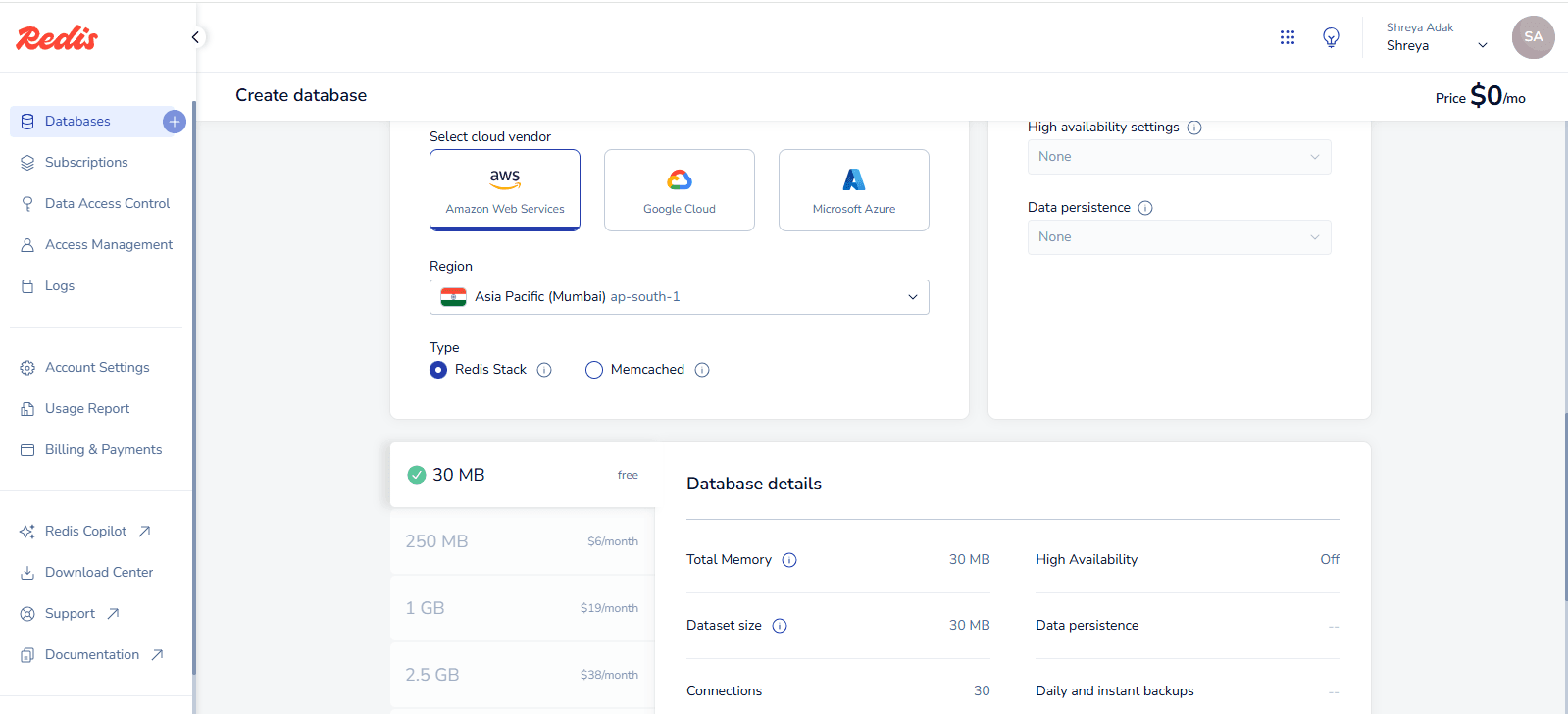Screen dimensions: 1568x714
Task: Open Account Settings page
Action: (x=96, y=368)
